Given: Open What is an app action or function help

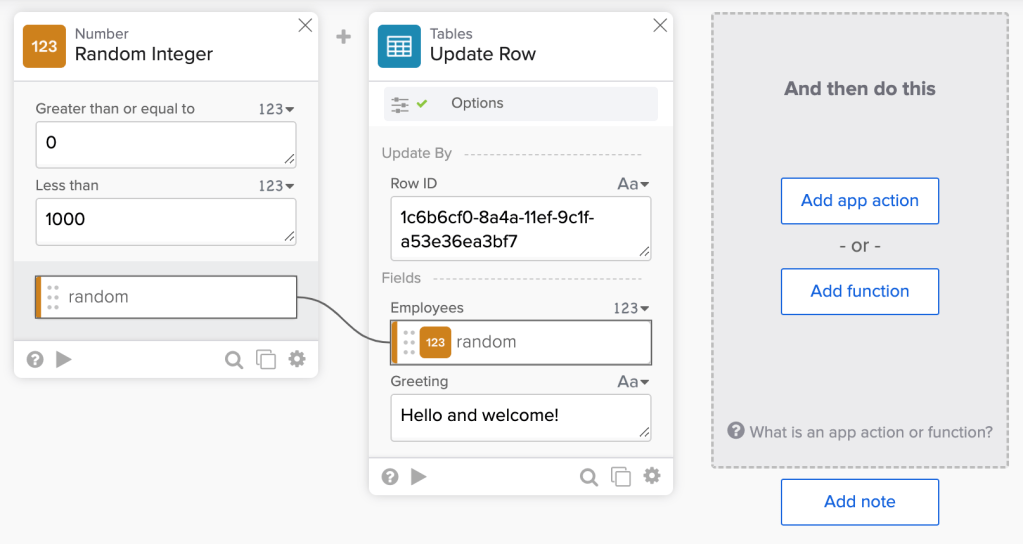Looking at the screenshot, I should click(x=860, y=432).
